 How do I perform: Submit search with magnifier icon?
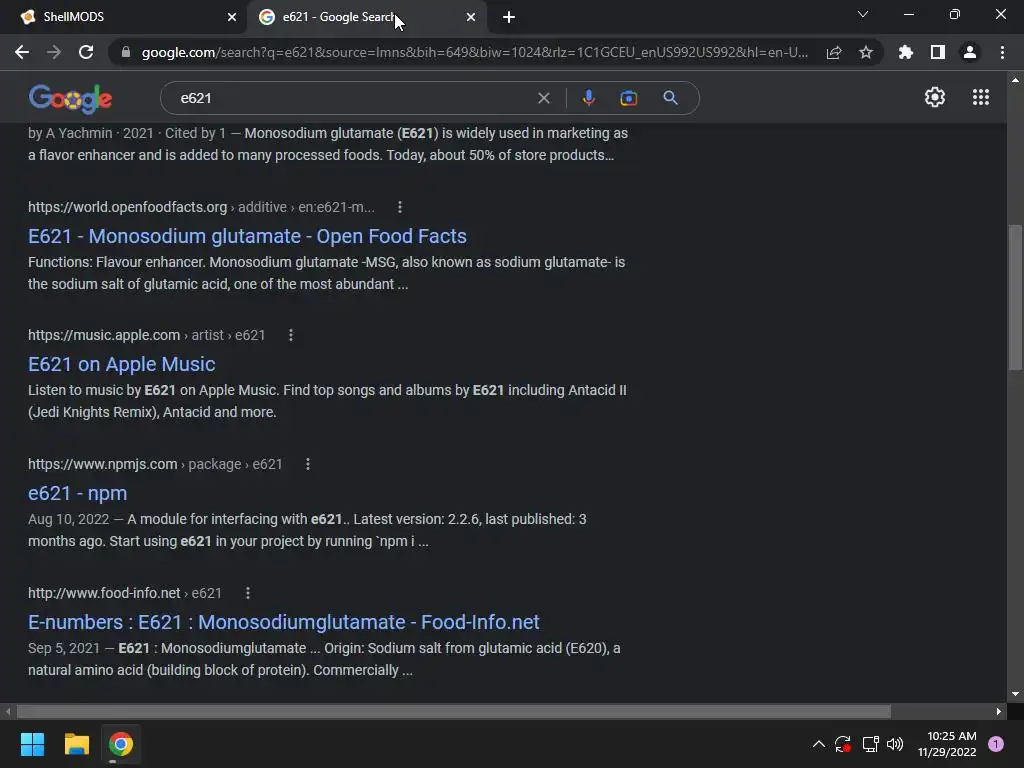tap(671, 98)
